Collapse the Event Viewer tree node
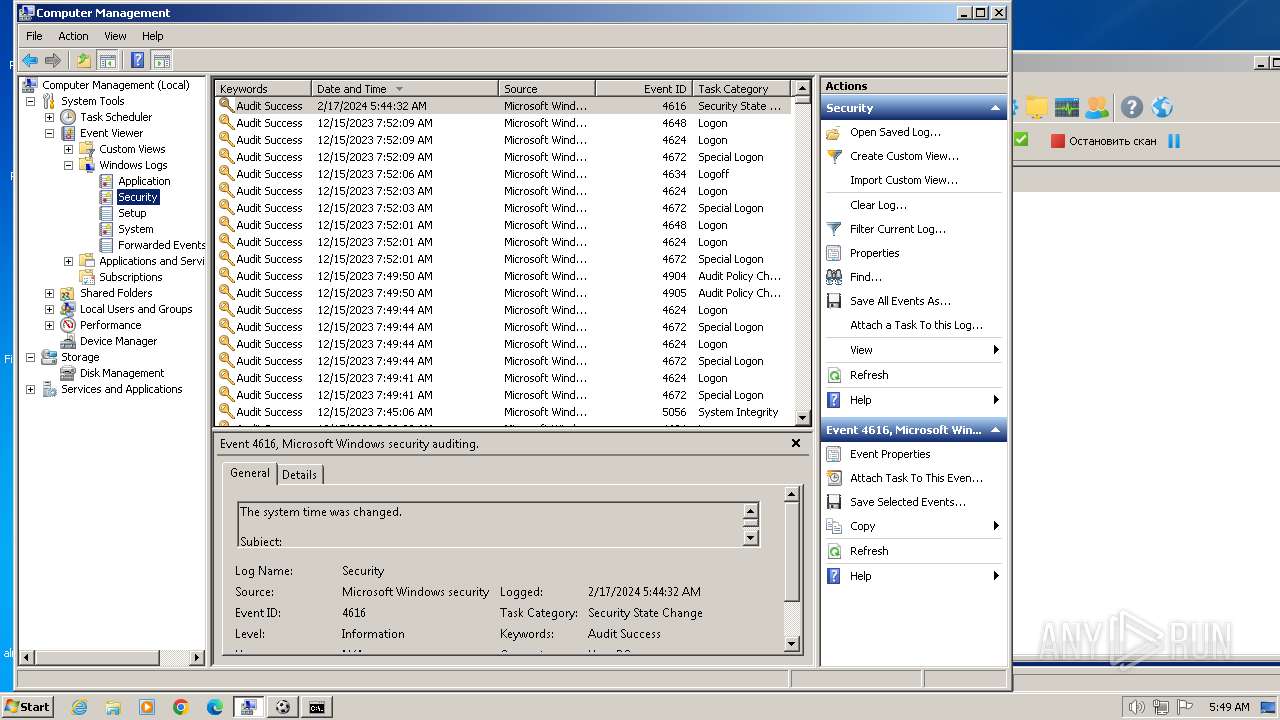This screenshot has width=1280, height=720. click(50, 133)
